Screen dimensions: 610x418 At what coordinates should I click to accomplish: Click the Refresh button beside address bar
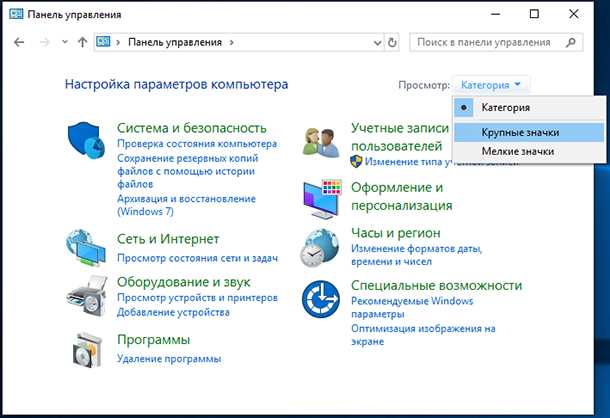[x=392, y=42]
